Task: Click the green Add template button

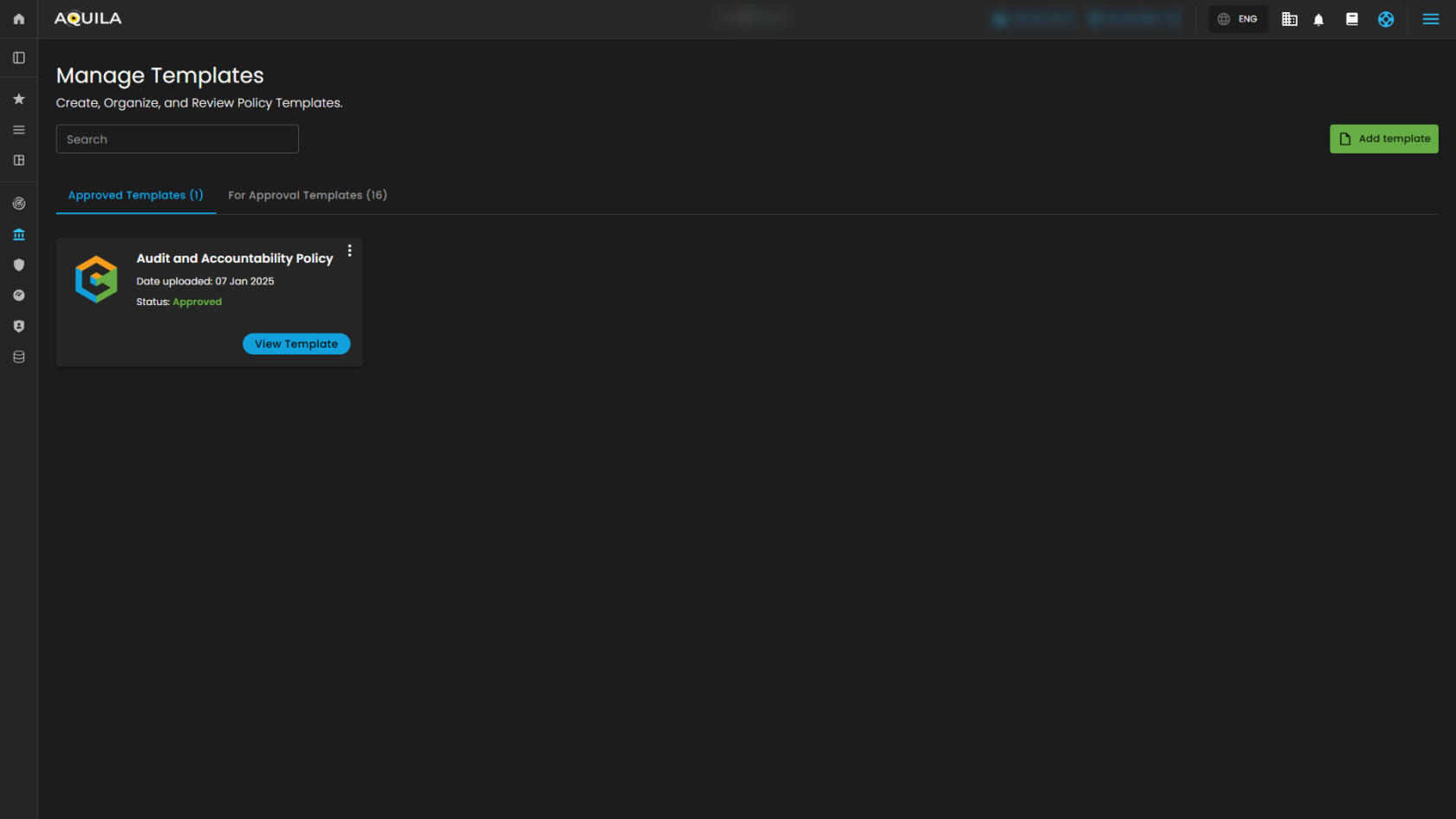Action: [x=1383, y=139]
